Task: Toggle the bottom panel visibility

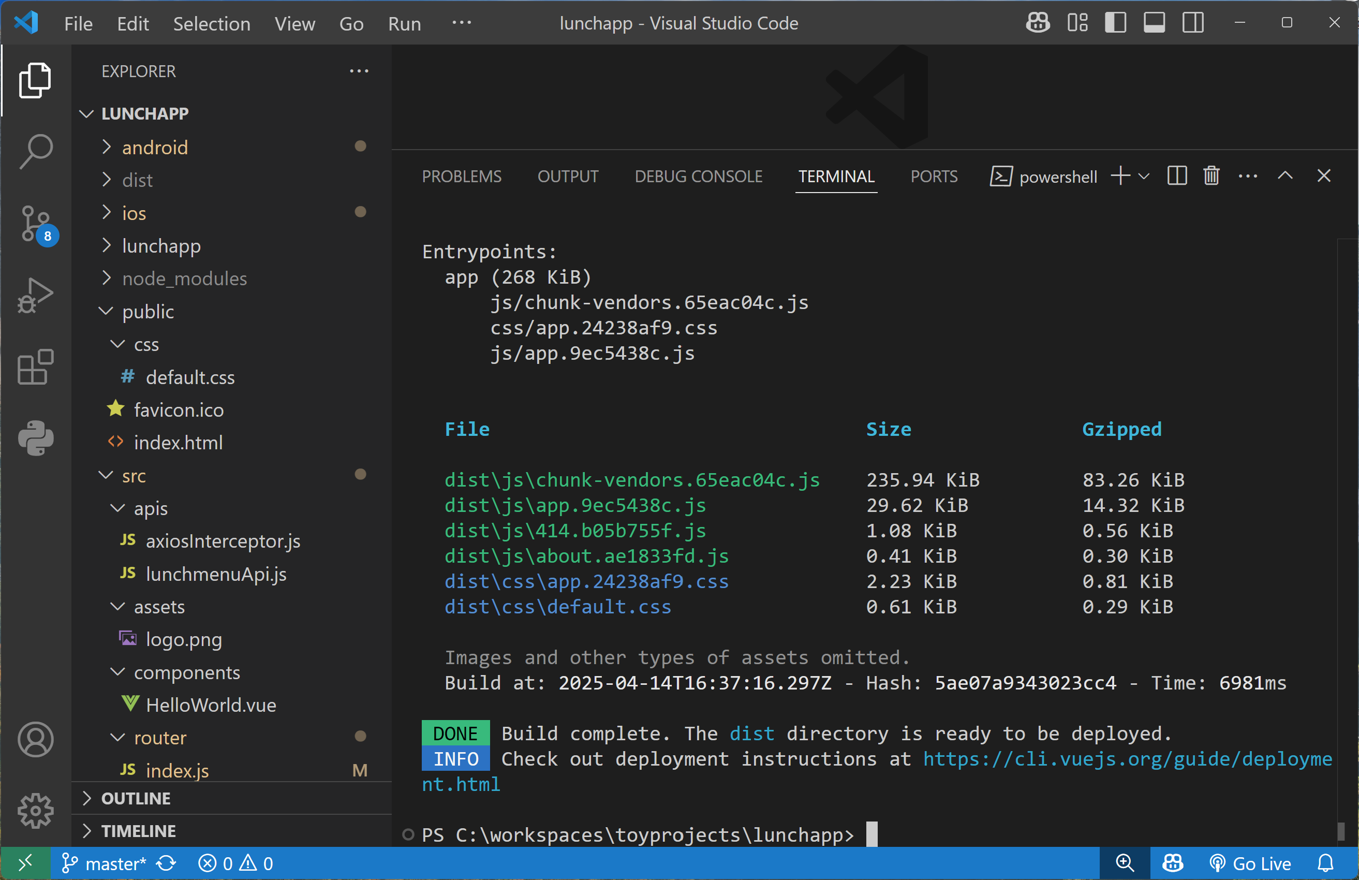Action: point(1154,23)
